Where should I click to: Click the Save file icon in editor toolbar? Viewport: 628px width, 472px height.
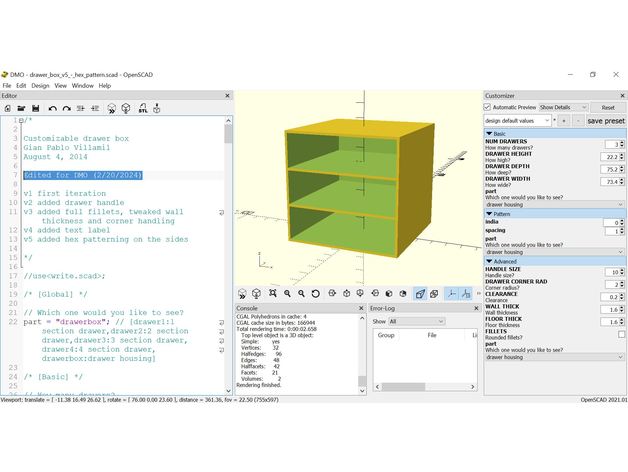coord(36,107)
